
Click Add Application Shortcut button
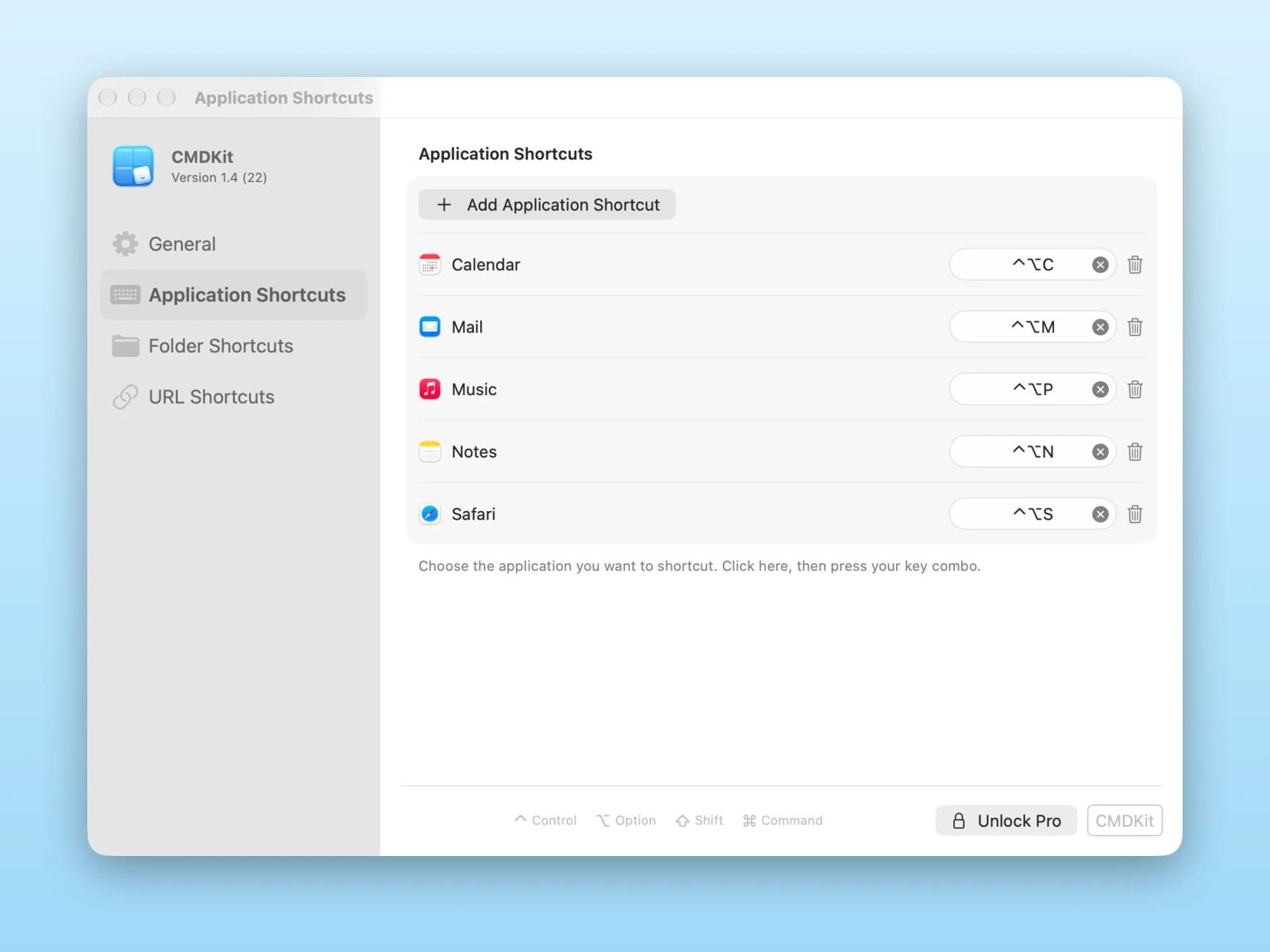(x=547, y=205)
